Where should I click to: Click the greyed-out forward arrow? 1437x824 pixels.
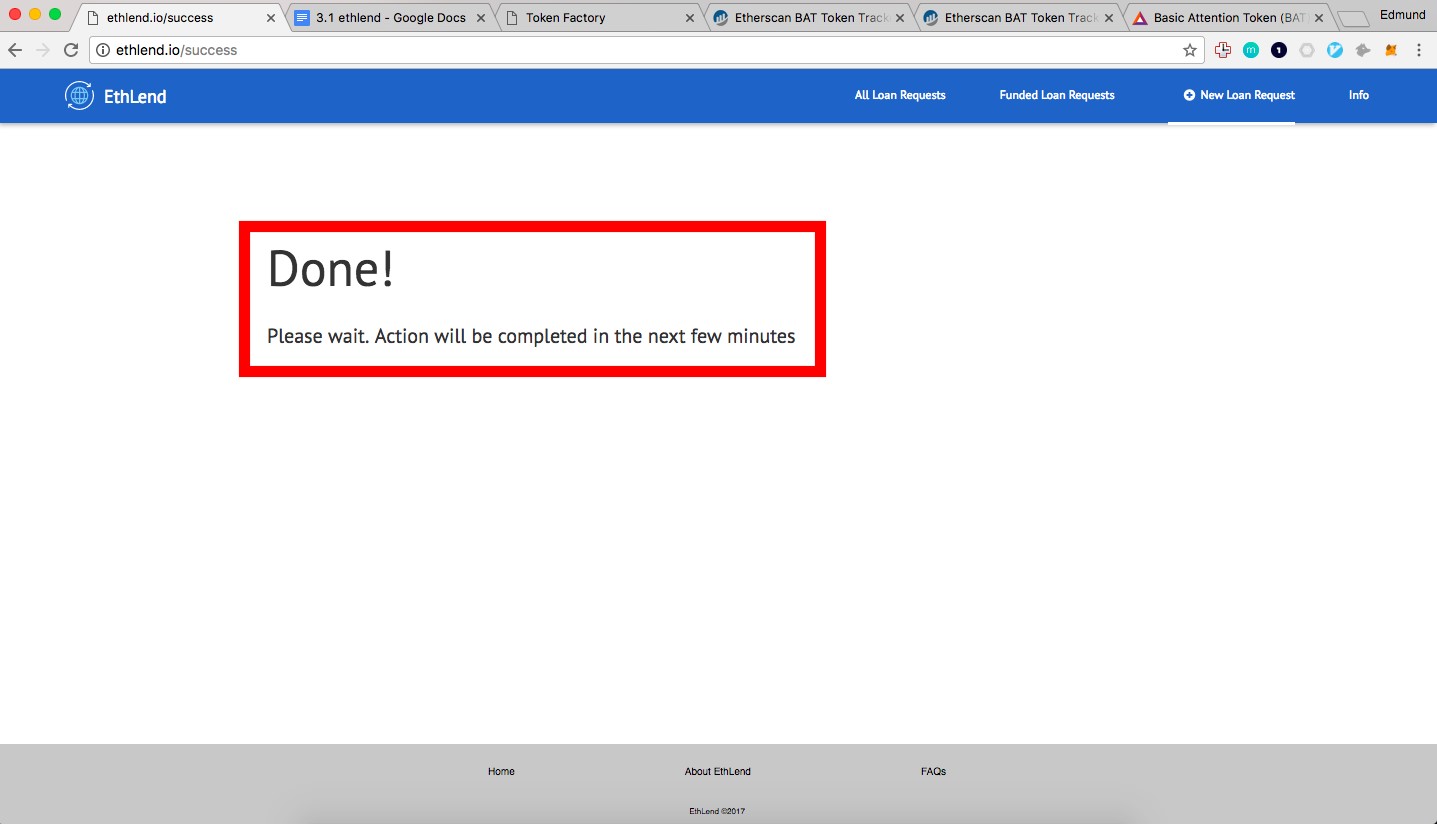click(x=43, y=50)
